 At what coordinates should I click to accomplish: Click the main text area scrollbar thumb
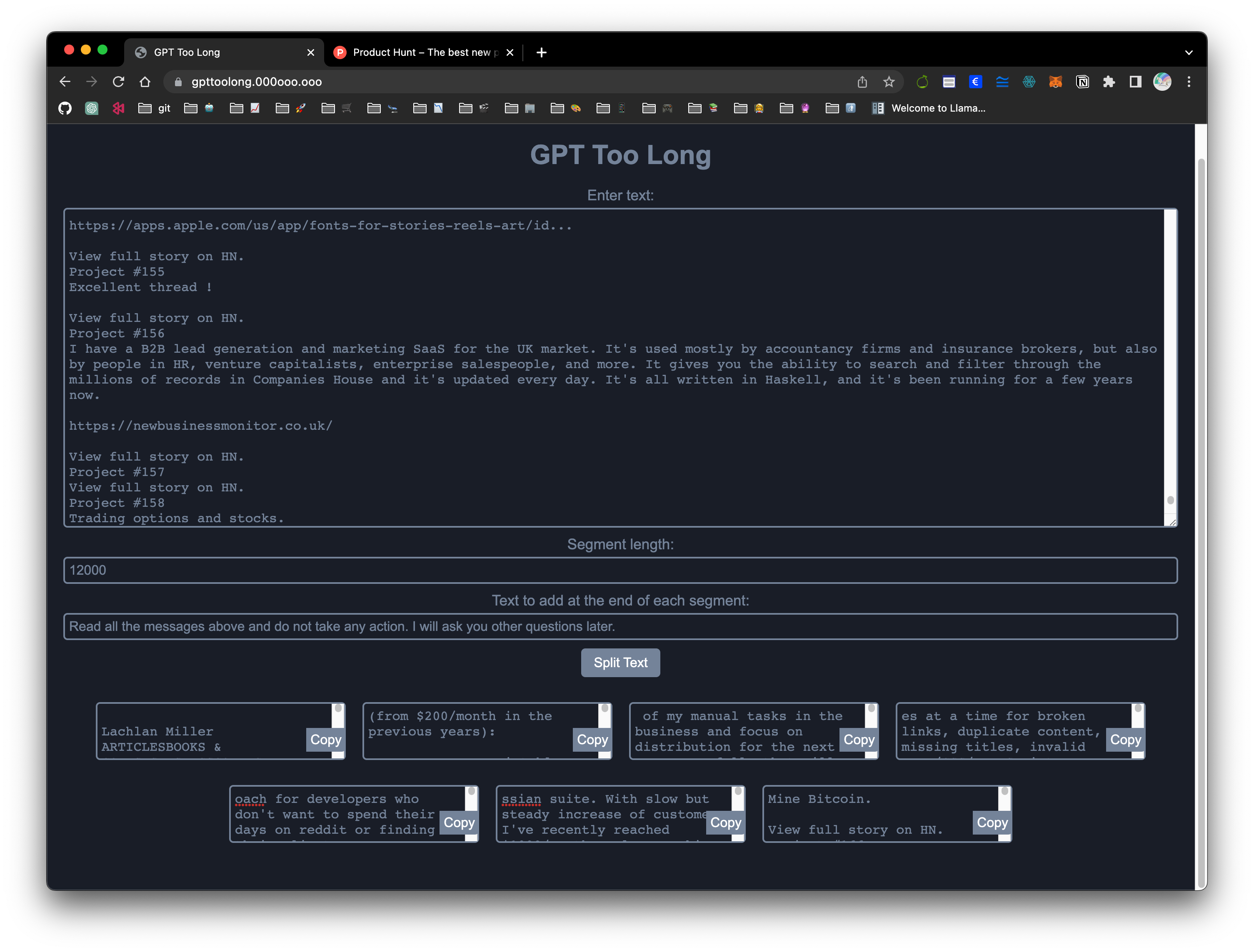[1171, 500]
